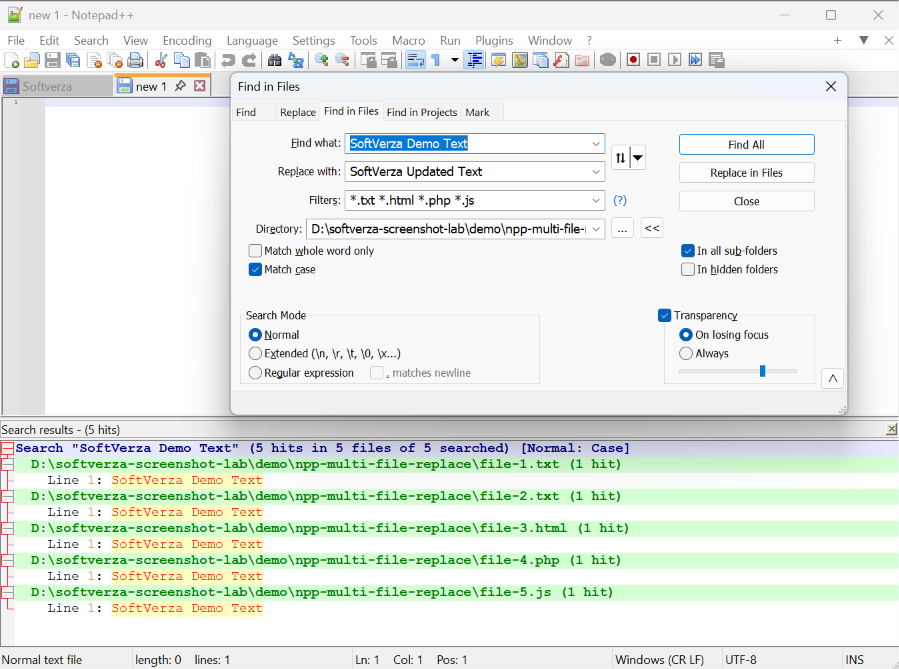Toggle the Word Wrap toolbar icon
The image size is (899, 669).
point(415,60)
